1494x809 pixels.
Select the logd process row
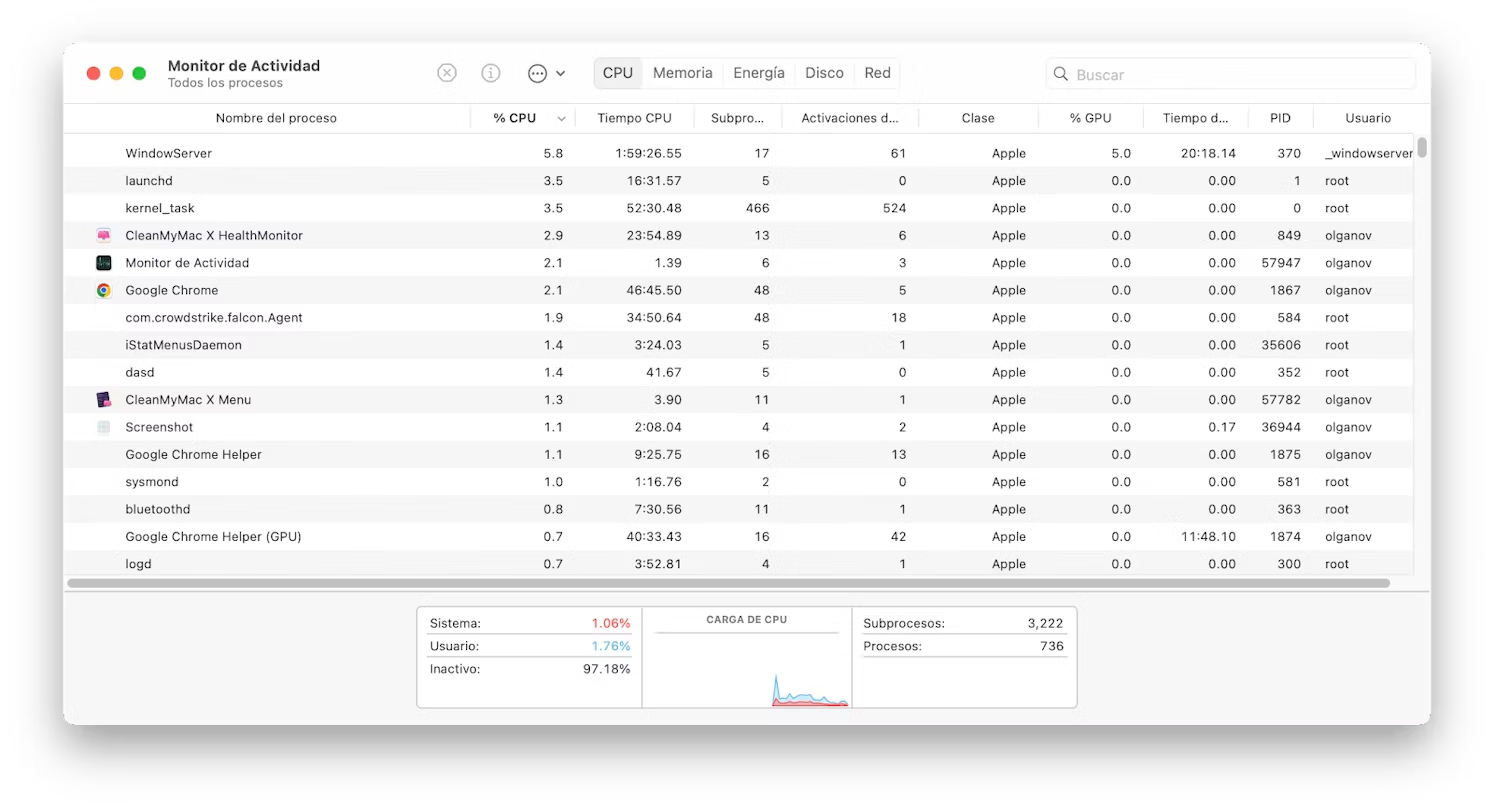740,564
